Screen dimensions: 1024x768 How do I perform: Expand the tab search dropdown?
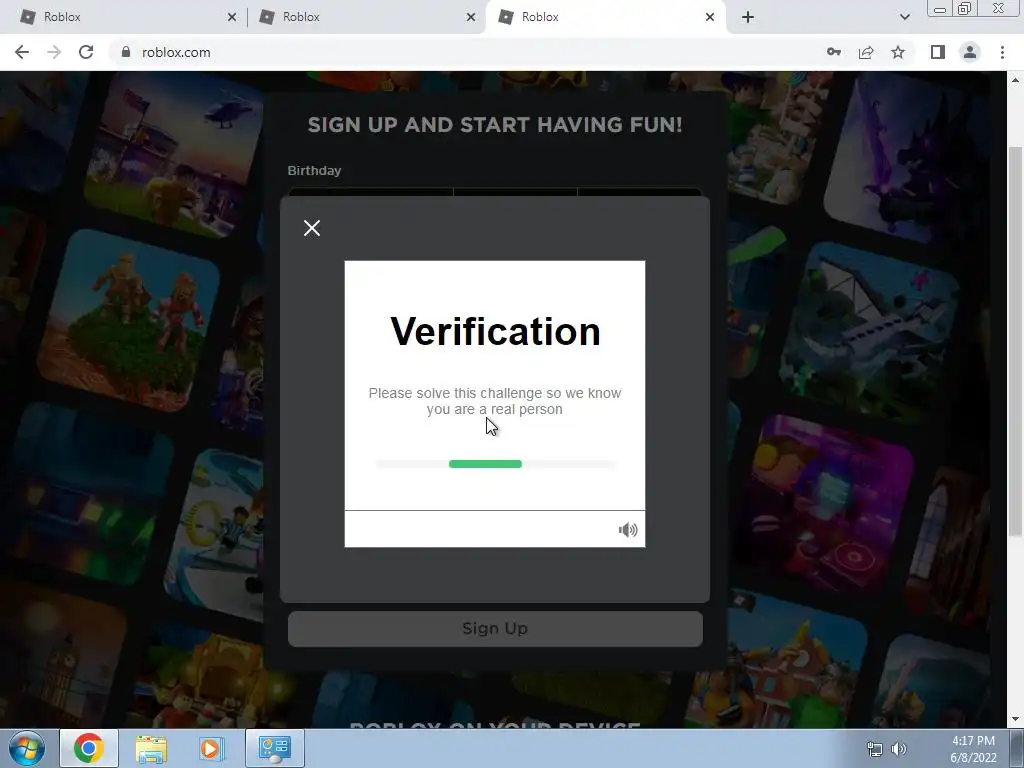(x=904, y=17)
